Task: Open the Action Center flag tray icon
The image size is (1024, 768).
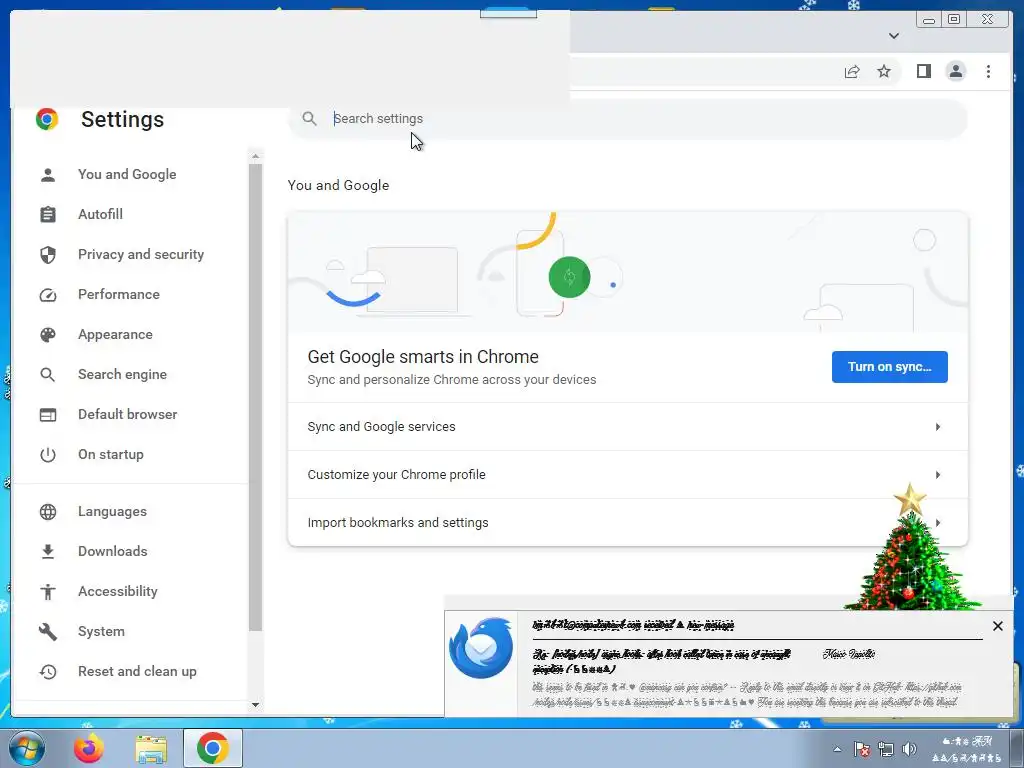Action: (x=861, y=750)
